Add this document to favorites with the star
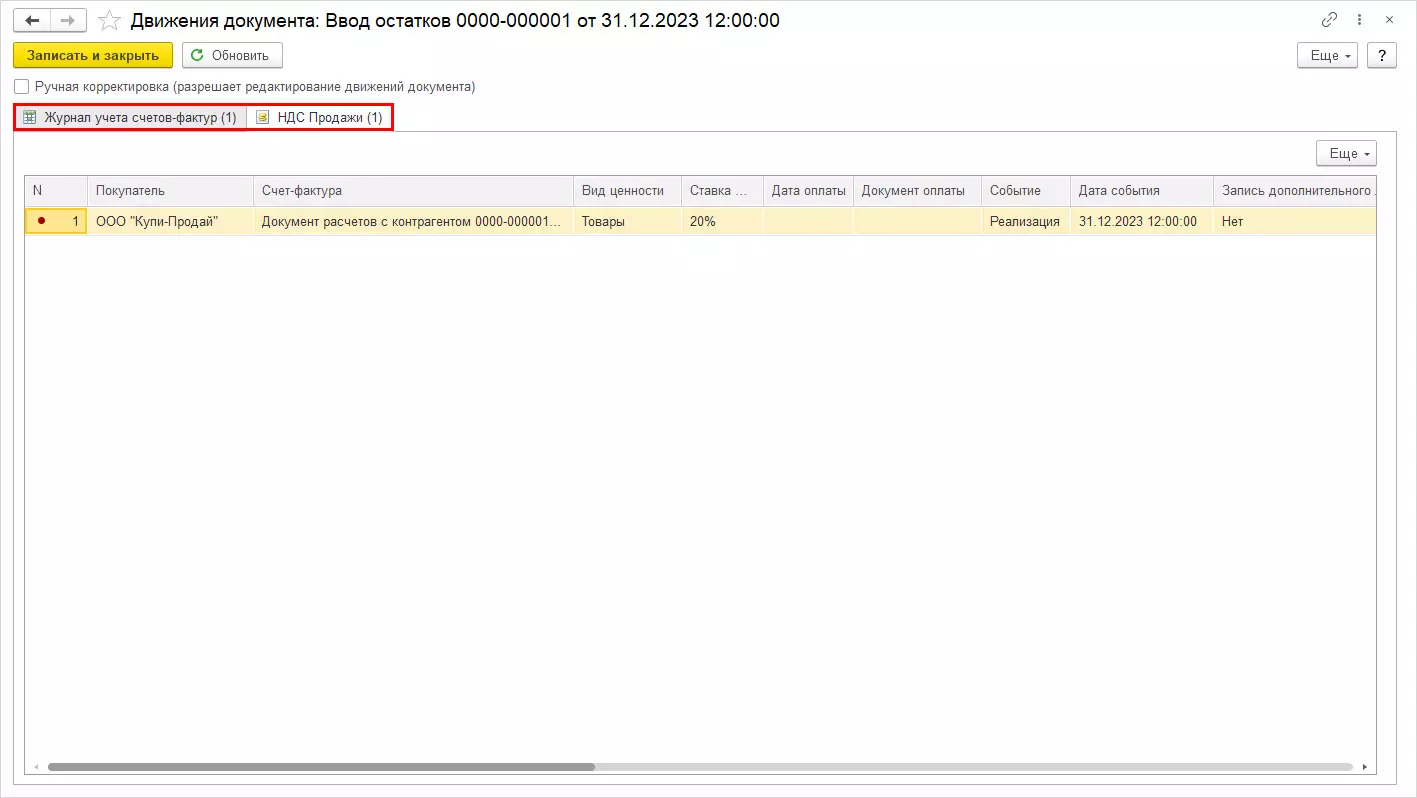This screenshot has width=1417, height=798. pos(110,20)
